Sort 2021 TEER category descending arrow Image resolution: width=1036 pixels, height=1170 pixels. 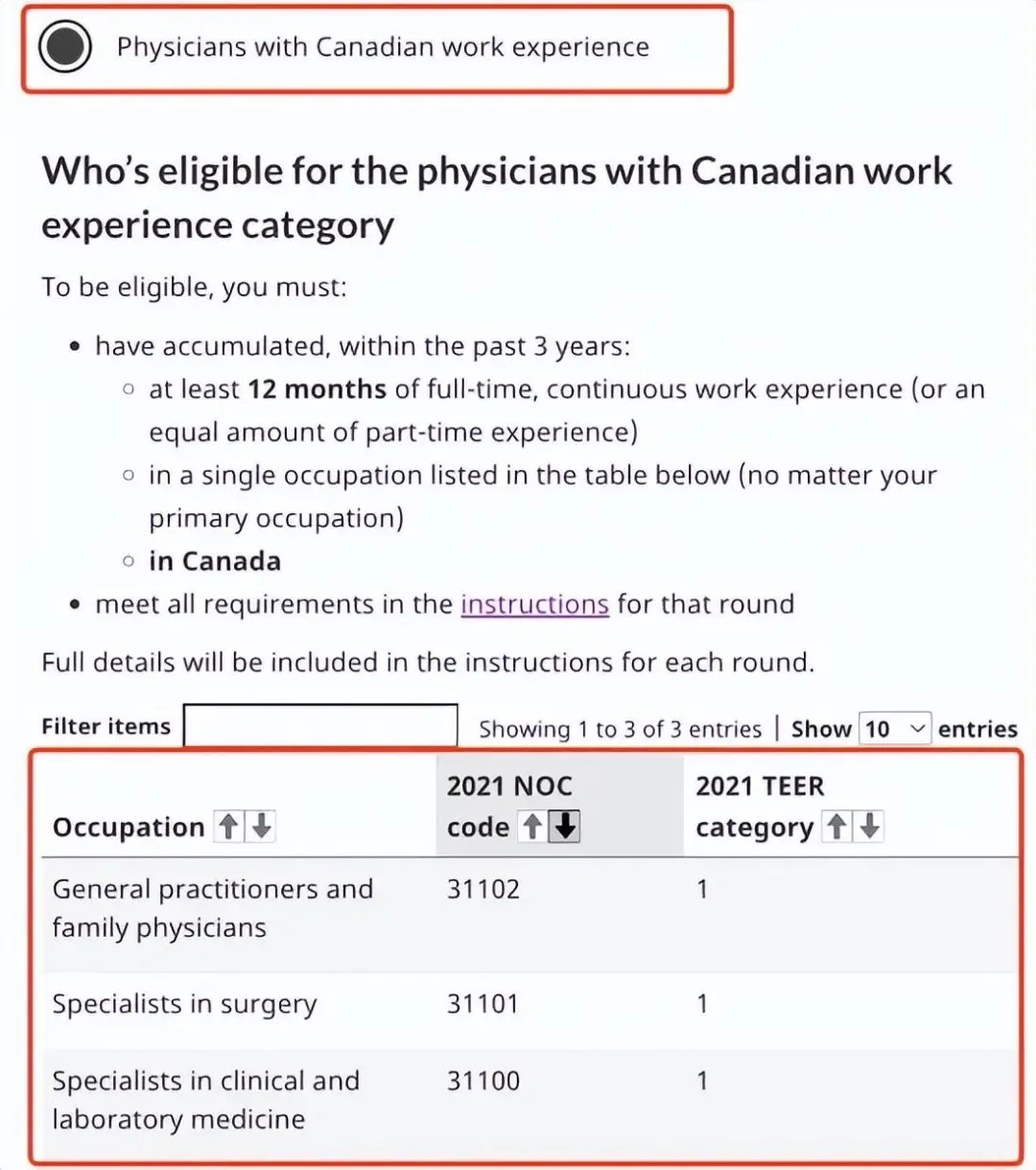pos(869,826)
